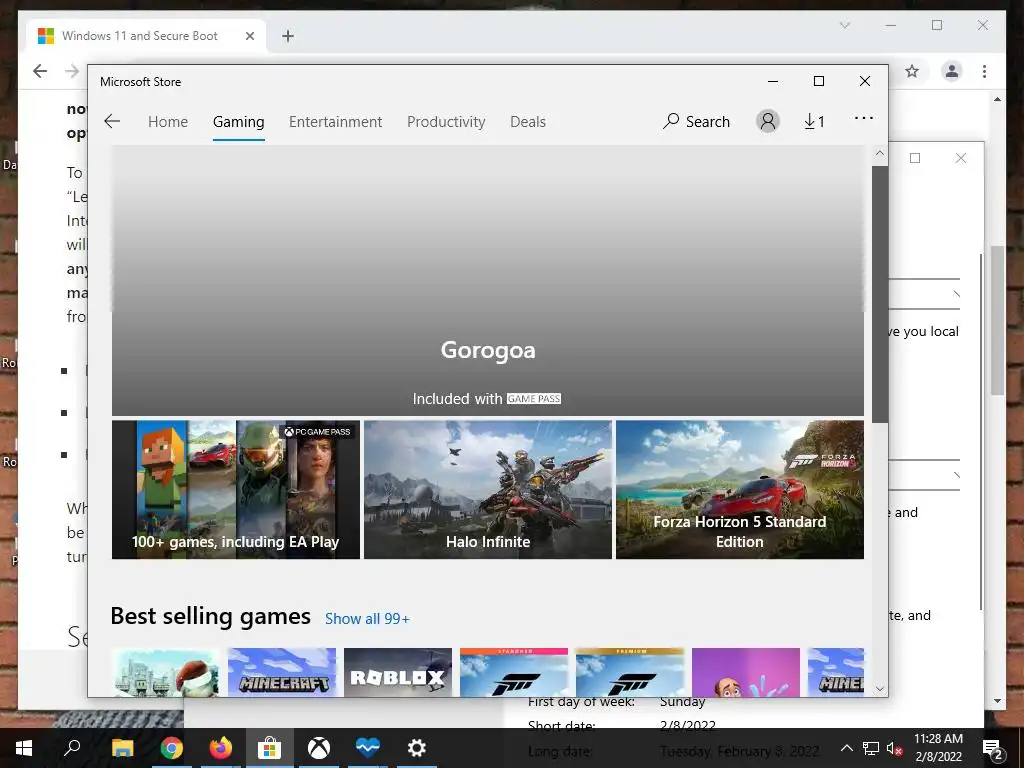Screen dimensions: 1024x768
Task: Click the Store scrollbar down arrow
Action: (880, 689)
